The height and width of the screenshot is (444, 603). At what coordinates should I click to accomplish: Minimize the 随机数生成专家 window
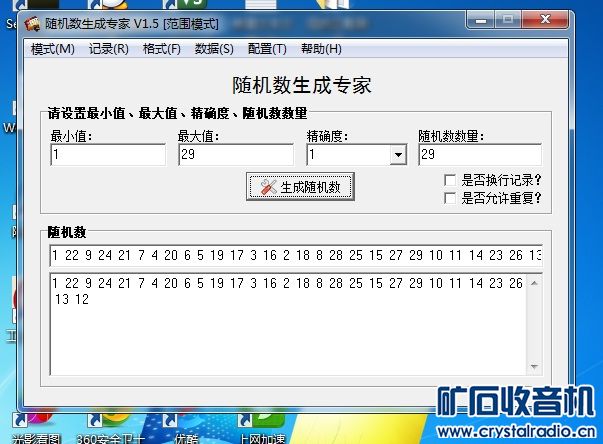coord(480,20)
